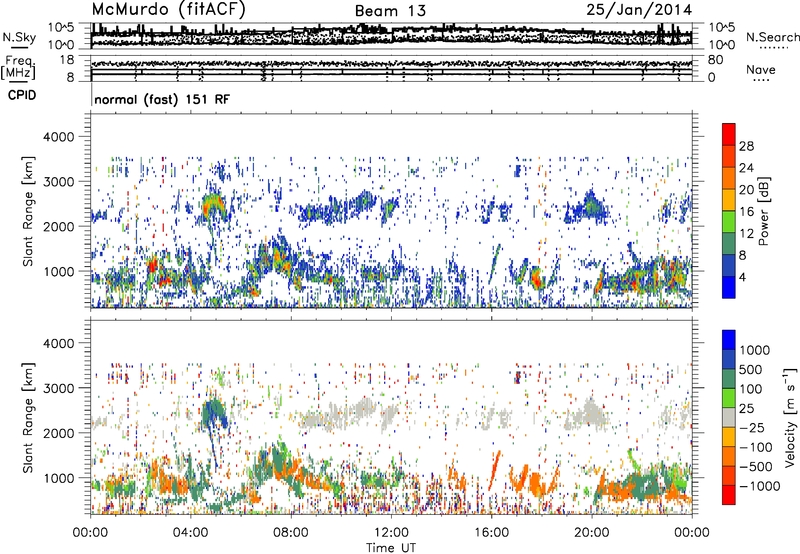Click the "16" label on Power colorbar
800x554 pixels.
746,212
